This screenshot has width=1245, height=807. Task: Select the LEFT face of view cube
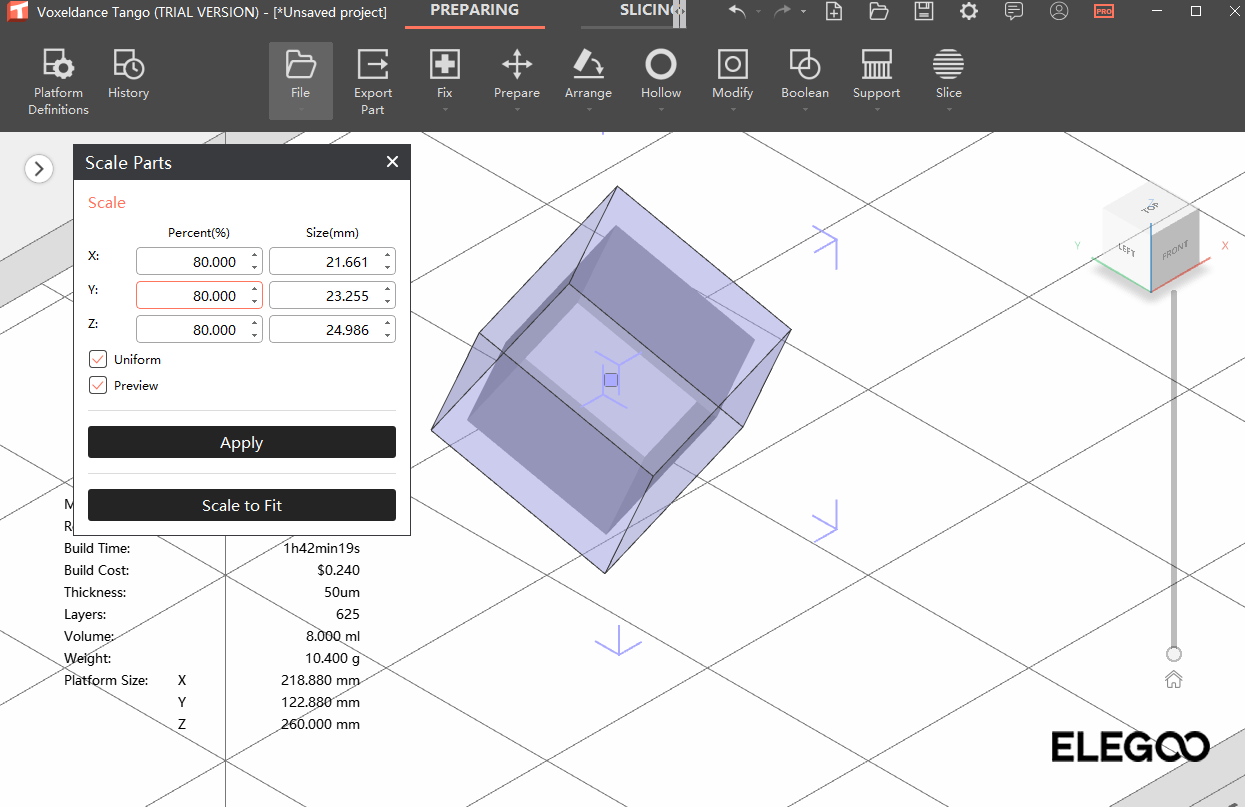pyautogui.click(x=1127, y=250)
